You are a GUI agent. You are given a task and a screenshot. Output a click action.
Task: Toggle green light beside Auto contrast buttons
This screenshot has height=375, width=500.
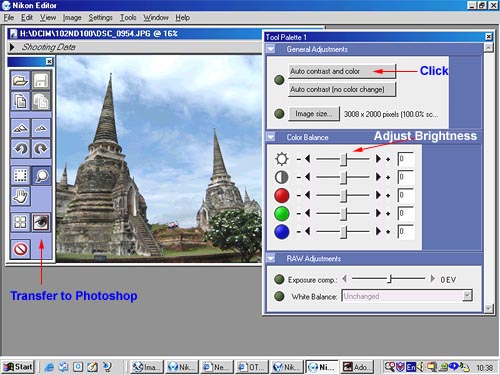(x=279, y=80)
